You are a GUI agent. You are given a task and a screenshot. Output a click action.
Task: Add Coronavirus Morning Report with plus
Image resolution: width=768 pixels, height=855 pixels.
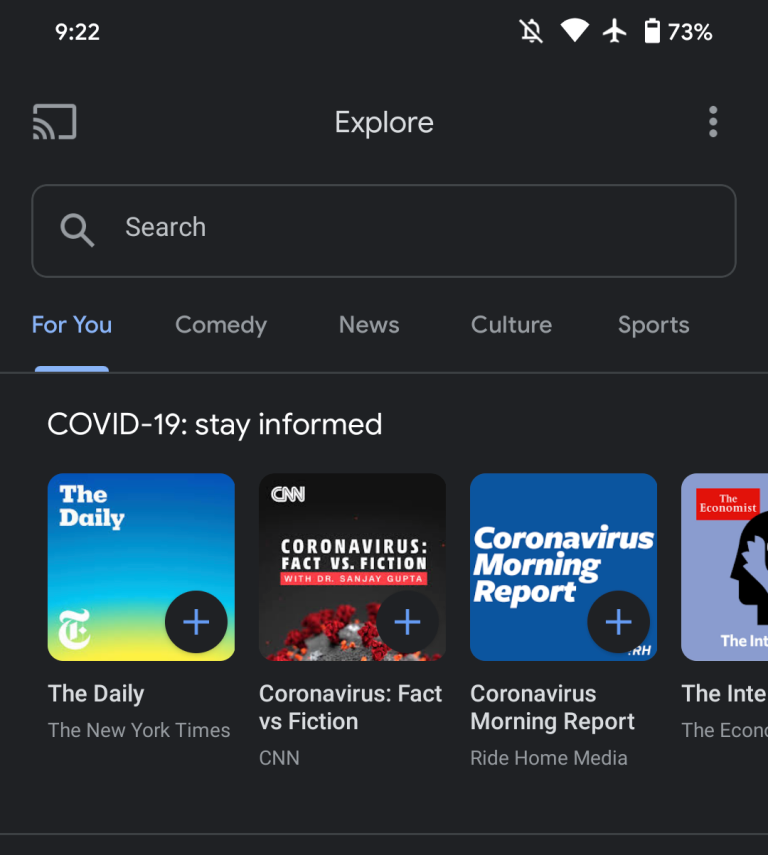618,622
